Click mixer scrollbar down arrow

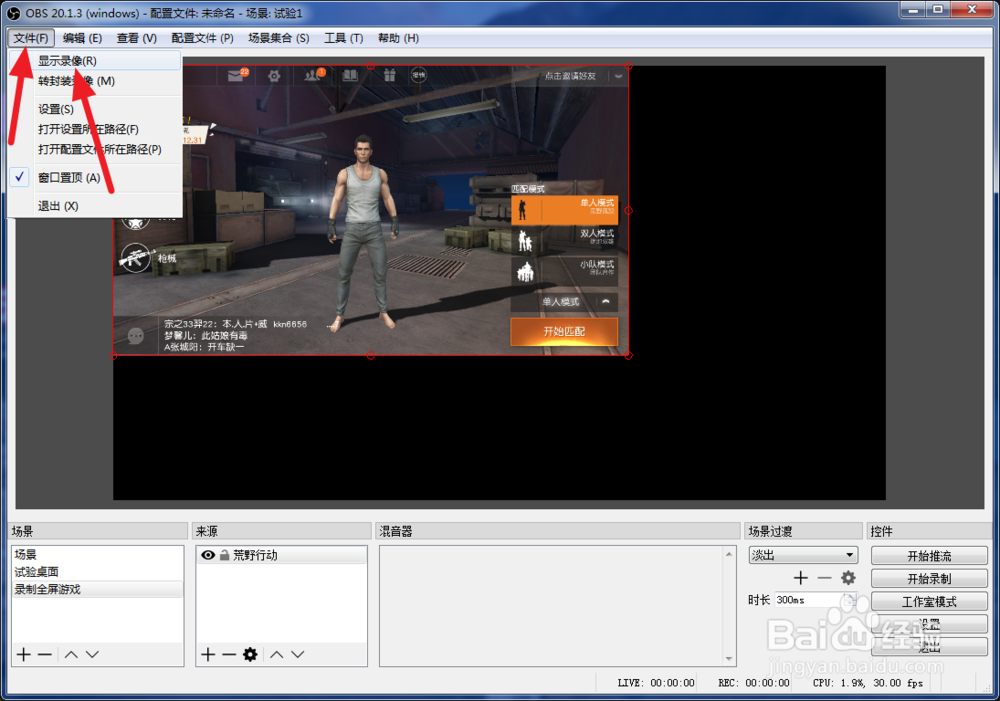[x=729, y=659]
